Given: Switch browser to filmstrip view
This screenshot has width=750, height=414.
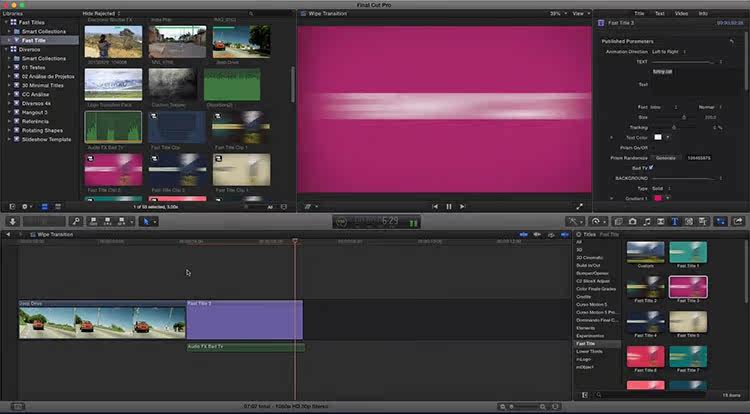Looking at the screenshot, I should 44,207.
